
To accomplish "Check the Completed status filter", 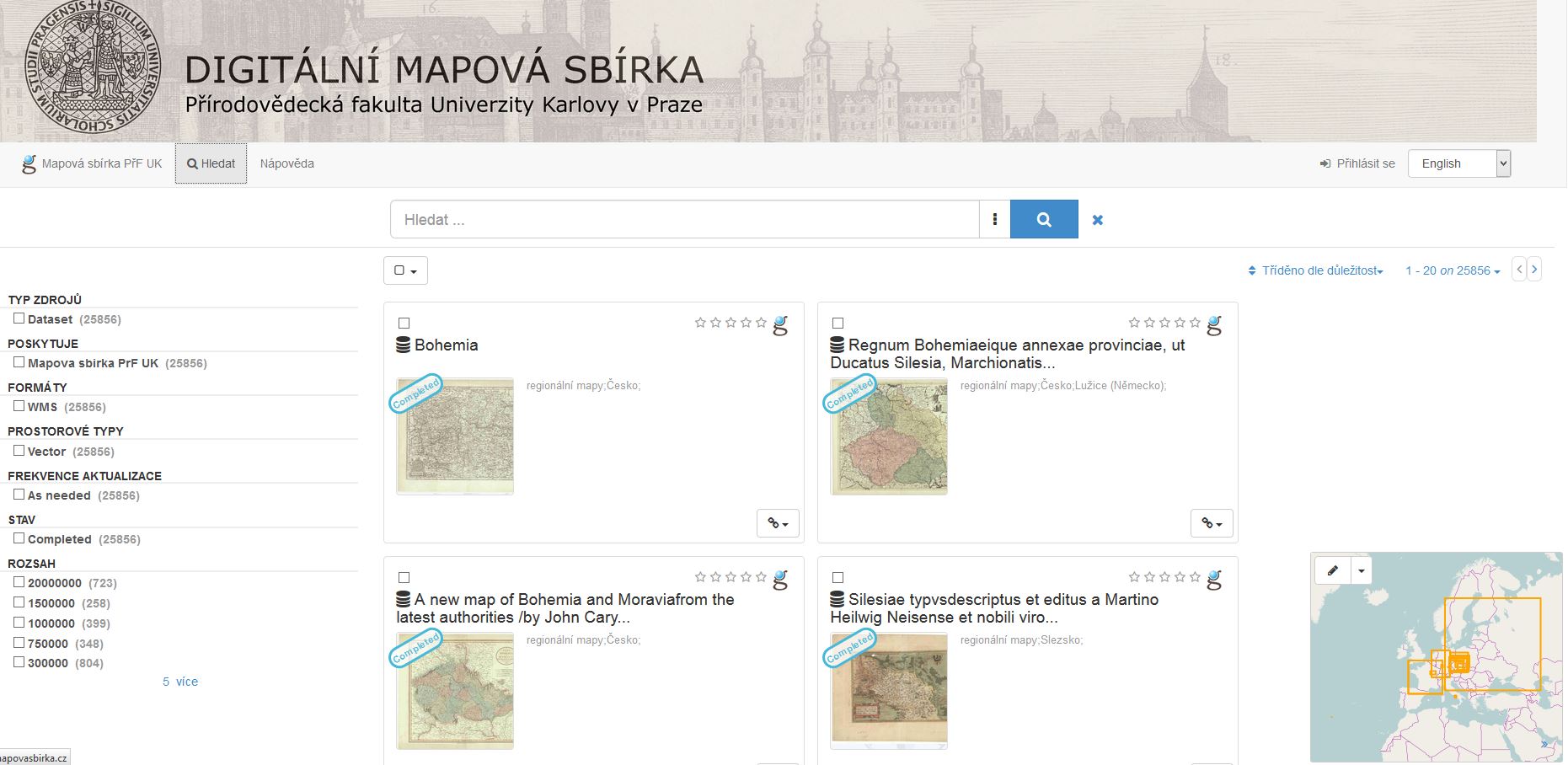I will click(x=19, y=538).
